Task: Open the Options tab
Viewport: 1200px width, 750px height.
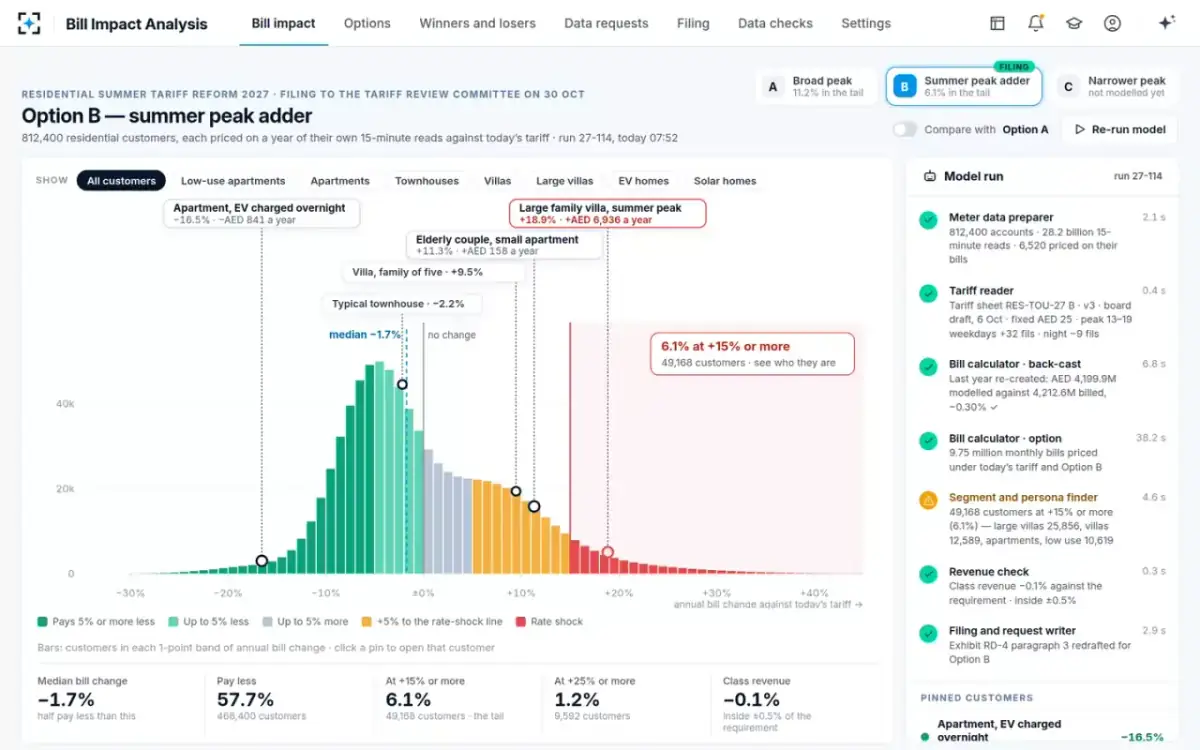Action: click(x=367, y=23)
